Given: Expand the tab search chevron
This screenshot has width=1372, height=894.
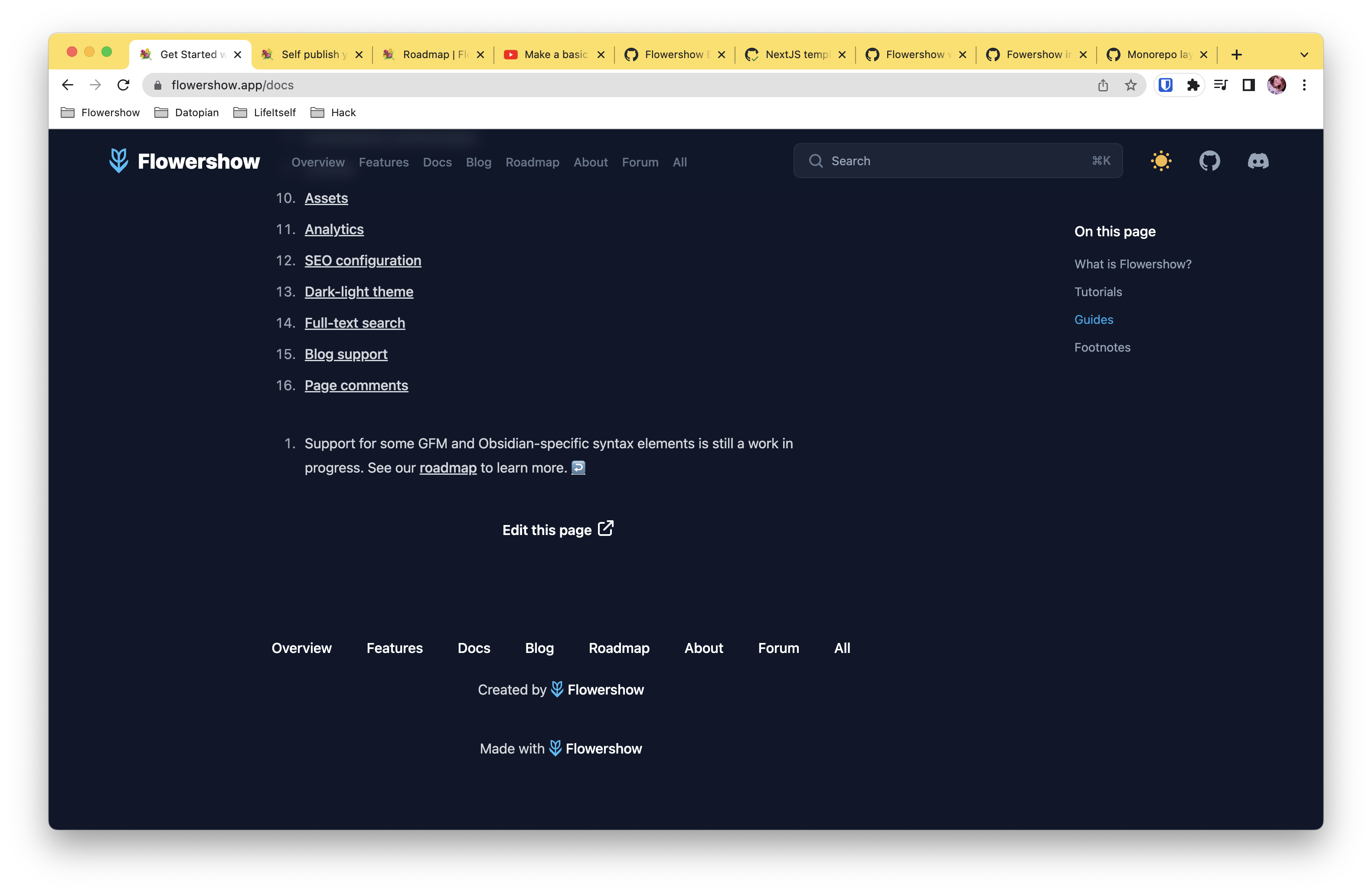Looking at the screenshot, I should 1304,55.
